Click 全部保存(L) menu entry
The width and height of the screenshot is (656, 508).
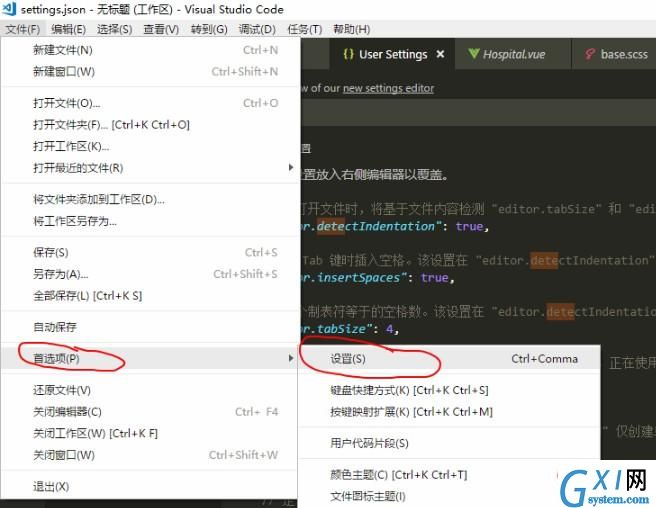(x=150, y=296)
